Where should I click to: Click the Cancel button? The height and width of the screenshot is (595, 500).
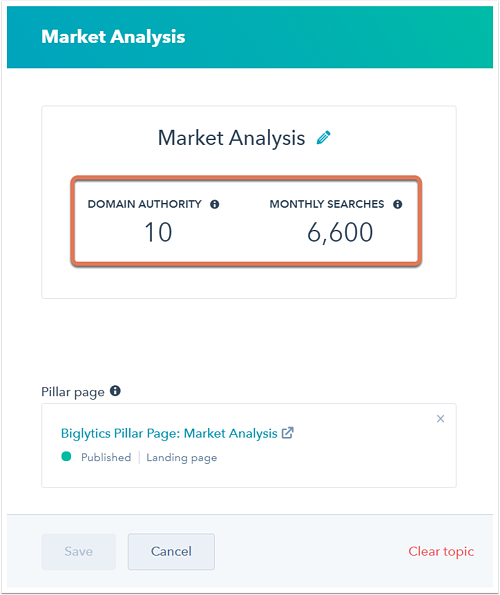[x=171, y=551]
